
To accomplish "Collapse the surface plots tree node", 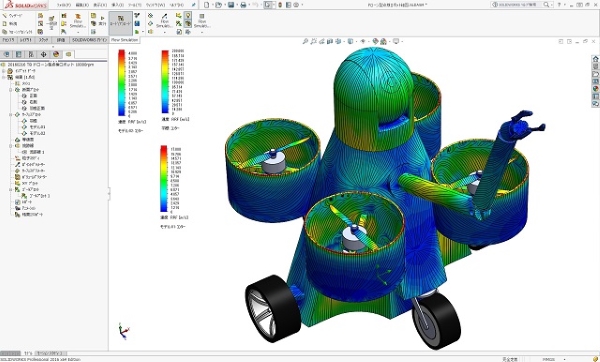I will coord(11,114).
